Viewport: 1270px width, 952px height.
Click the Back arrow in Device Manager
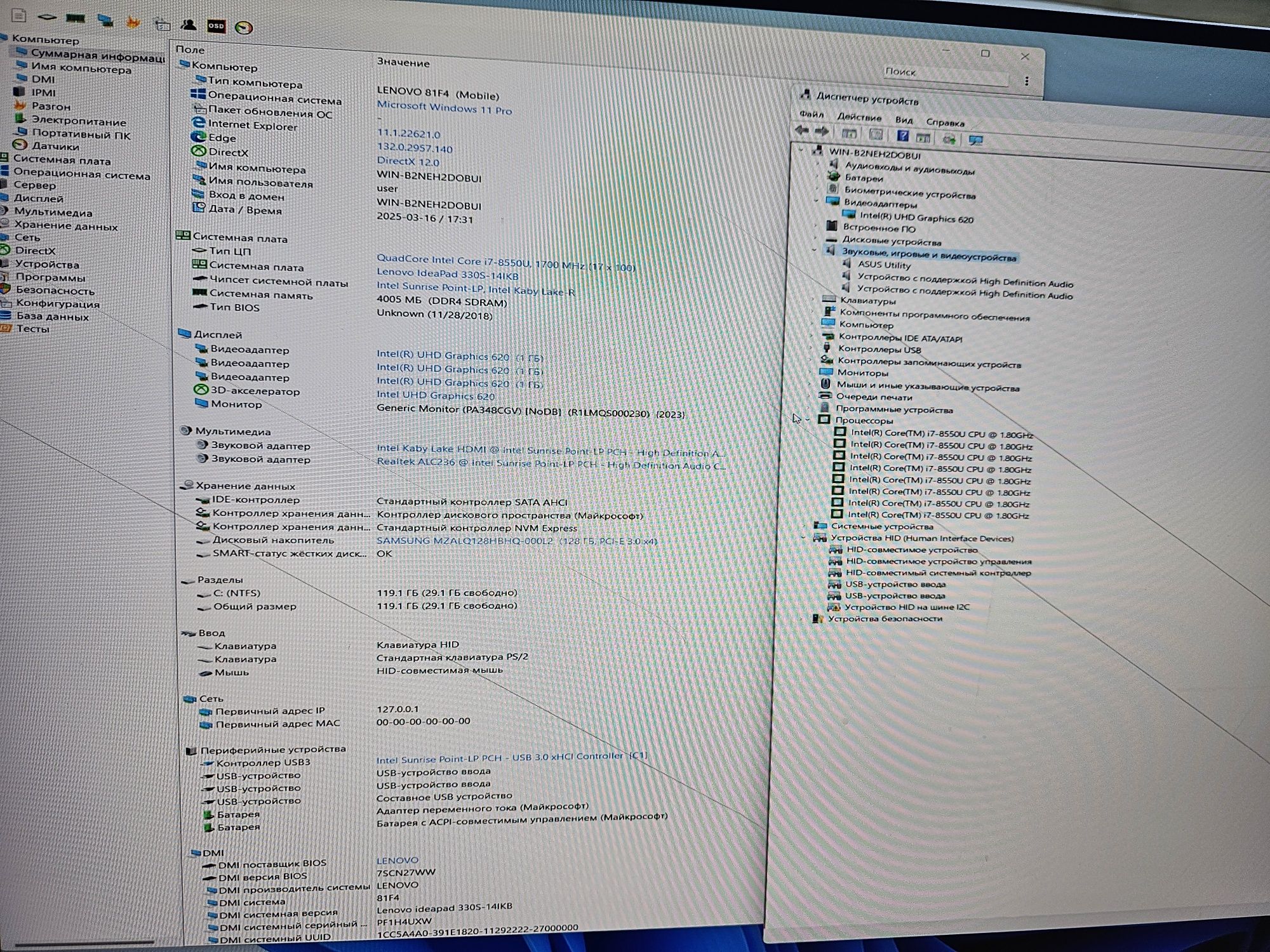(802, 131)
